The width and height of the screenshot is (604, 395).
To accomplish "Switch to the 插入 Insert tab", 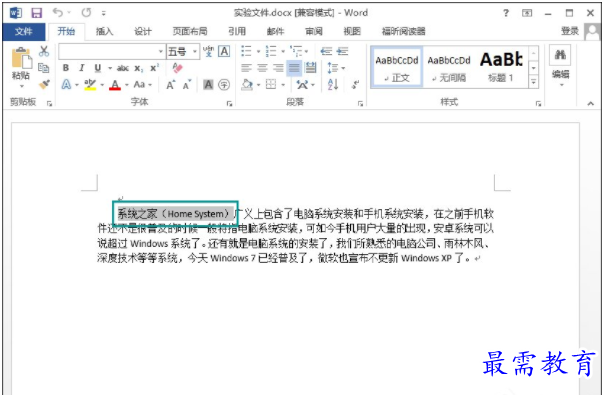I will pos(104,32).
